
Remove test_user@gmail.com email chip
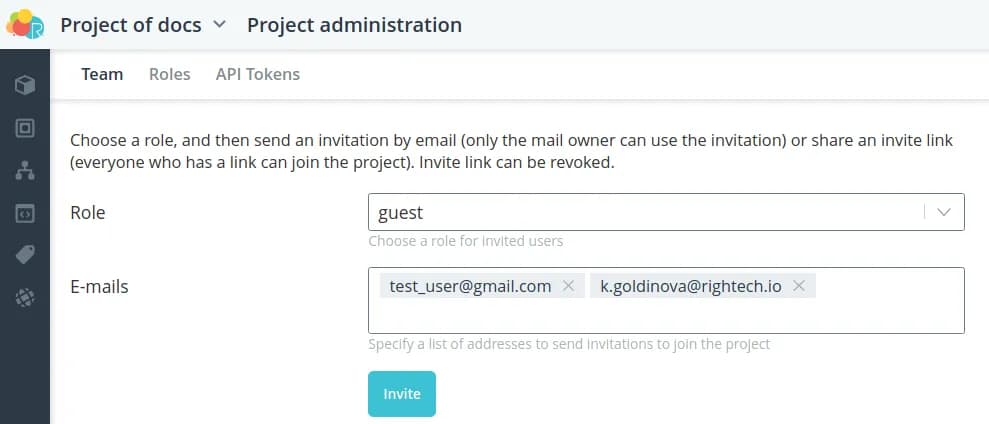(x=568, y=286)
